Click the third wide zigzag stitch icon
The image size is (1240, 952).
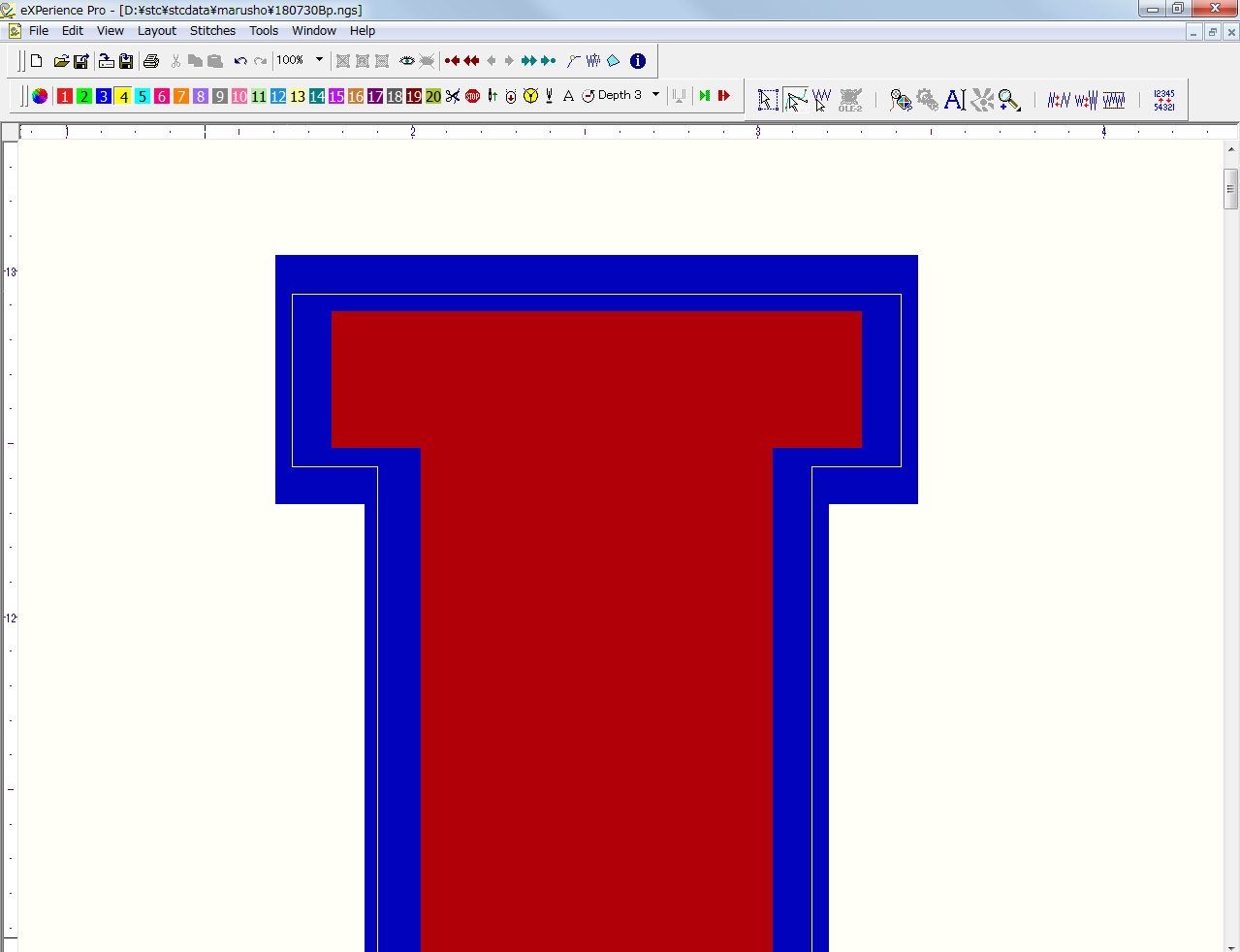tap(1114, 100)
